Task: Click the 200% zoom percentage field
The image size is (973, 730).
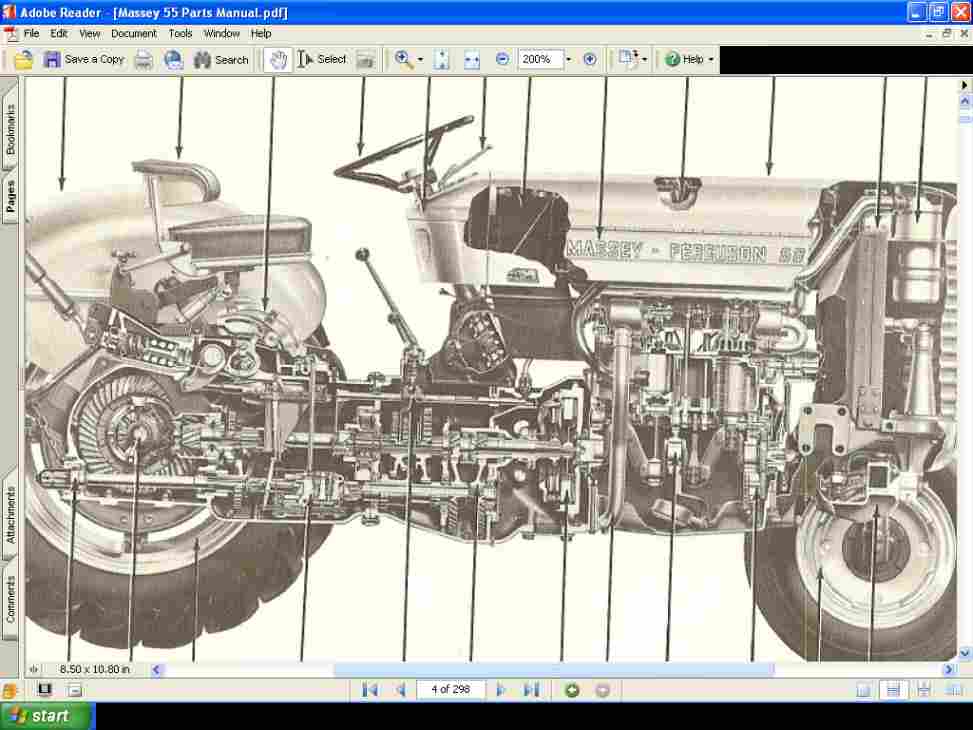Action: (540, 60)
